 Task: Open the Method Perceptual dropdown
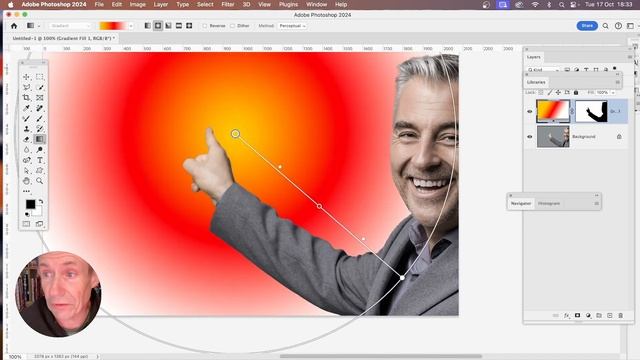click(x=293, y=26)
